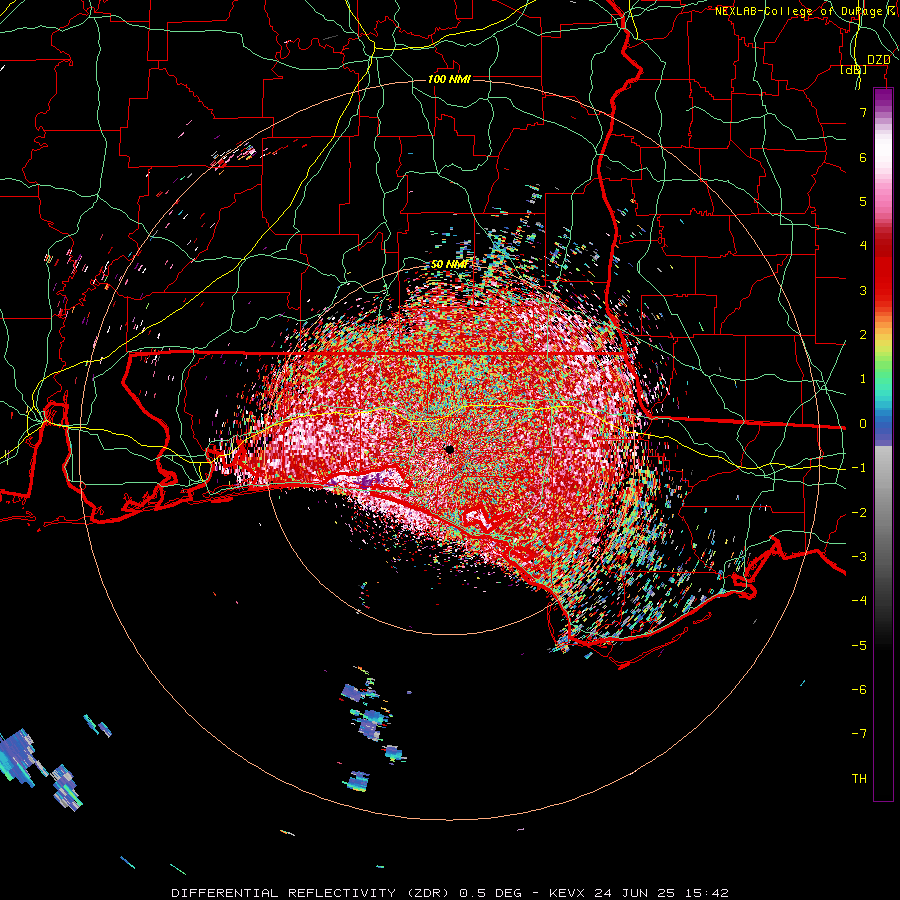Click the ZDR color scale bar
This screenshot has width=900, height=900.
pos(883,444)
